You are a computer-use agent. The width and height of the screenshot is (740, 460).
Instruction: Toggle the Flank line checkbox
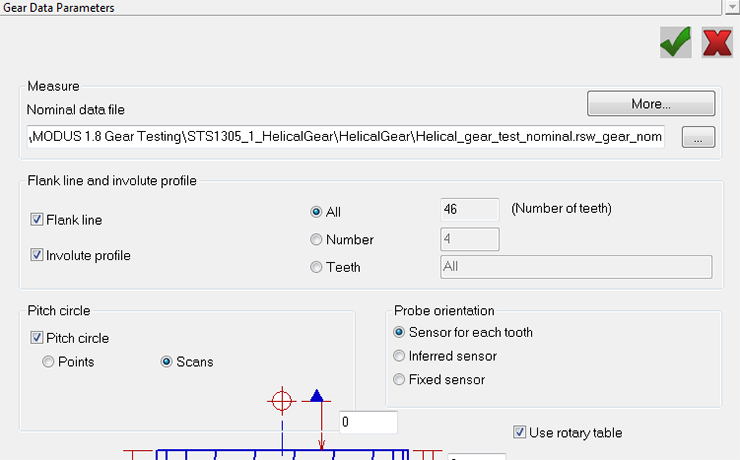37,220
